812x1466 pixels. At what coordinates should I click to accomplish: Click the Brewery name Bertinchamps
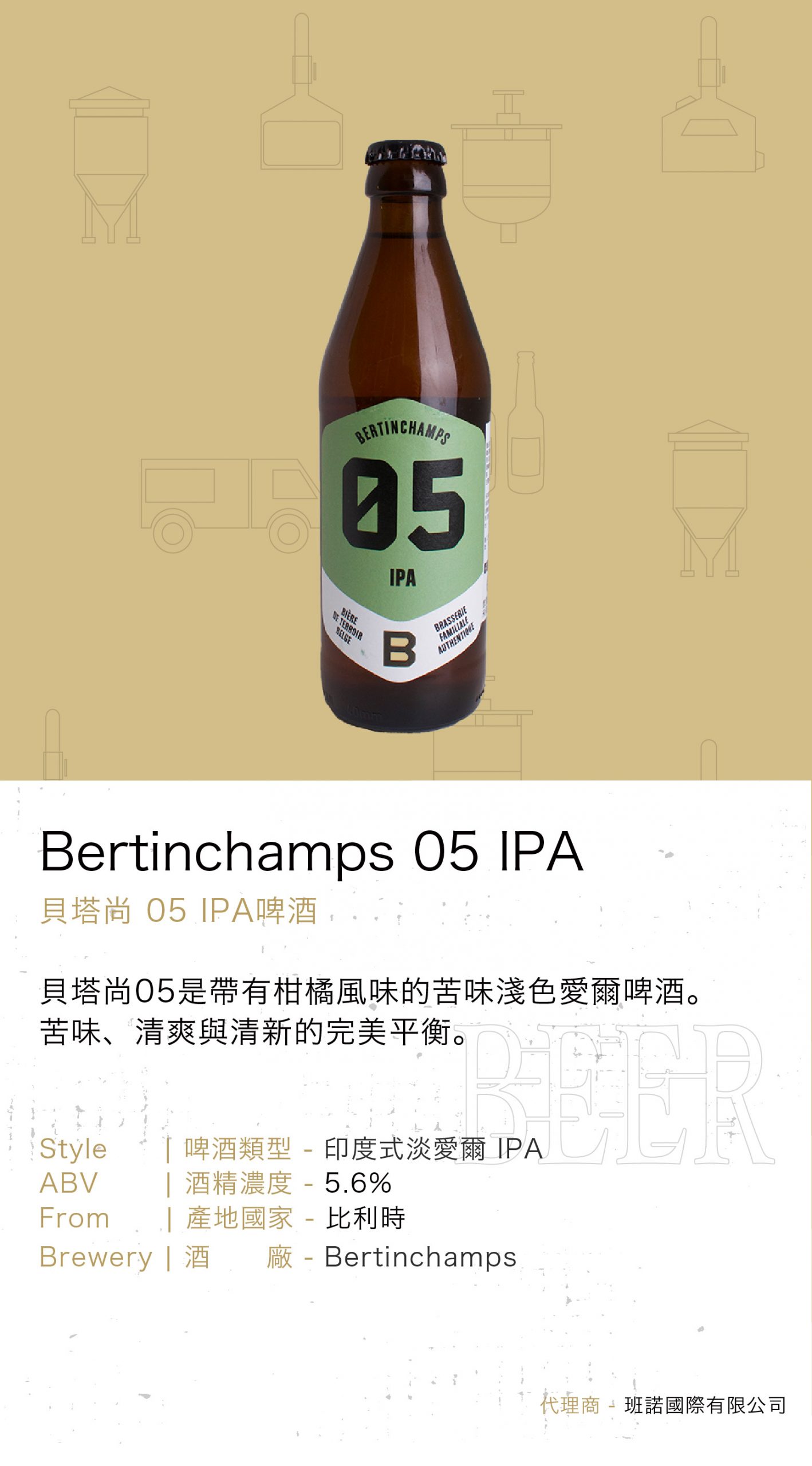pos(420,1258)
